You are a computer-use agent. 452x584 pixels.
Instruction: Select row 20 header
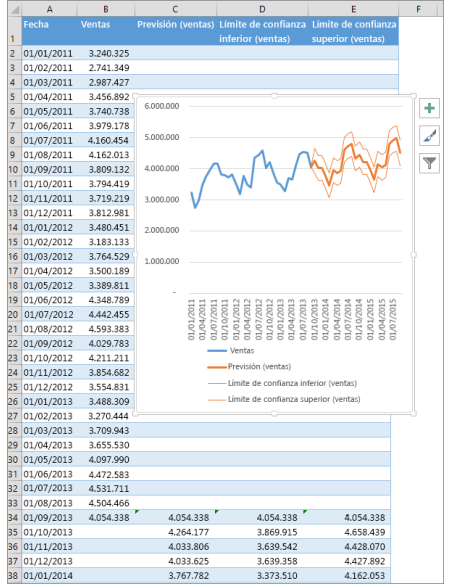pos(15,315)
